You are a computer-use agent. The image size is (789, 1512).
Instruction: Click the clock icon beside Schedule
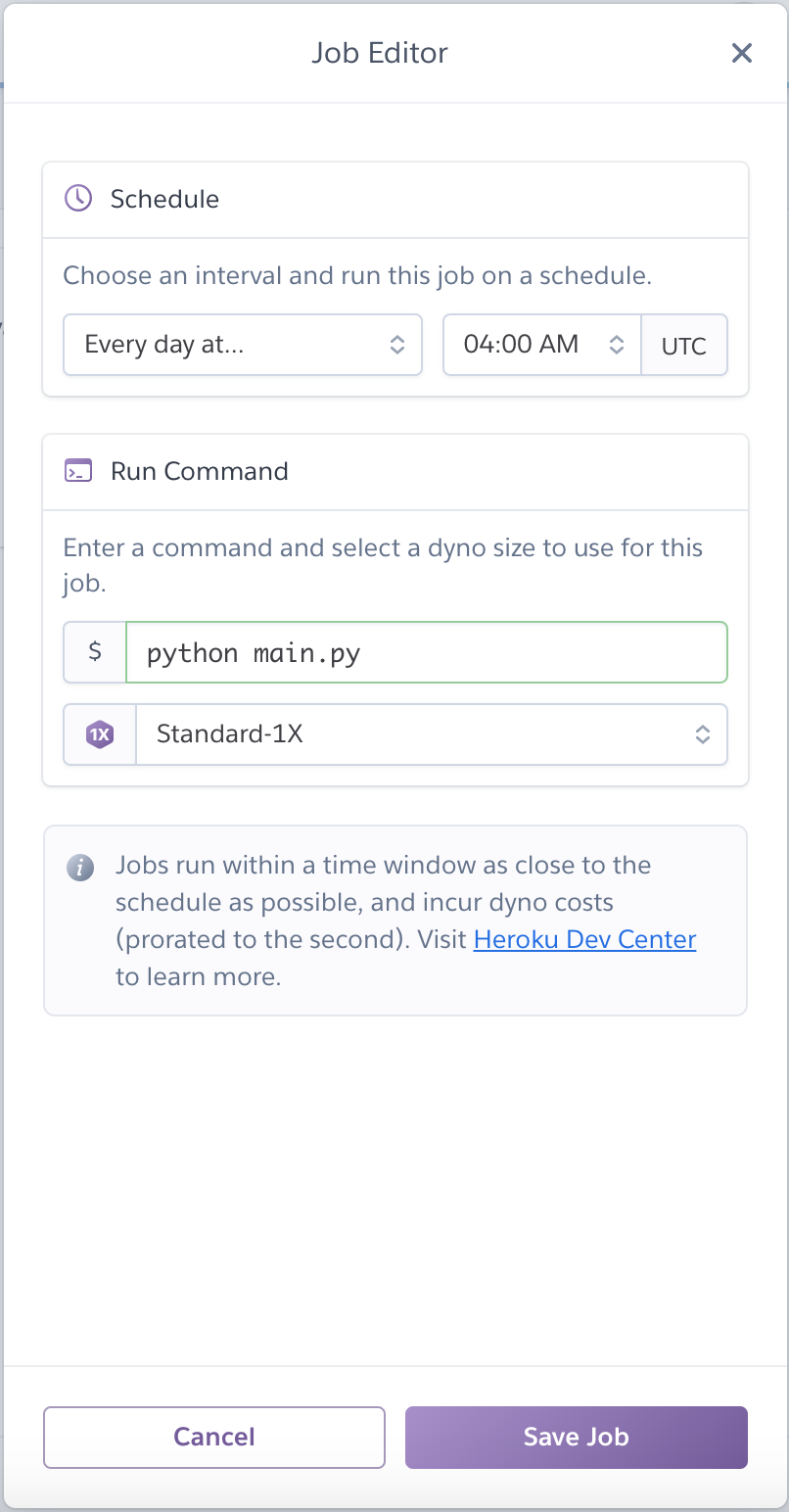pyautogui.click(x=77, y=199)
